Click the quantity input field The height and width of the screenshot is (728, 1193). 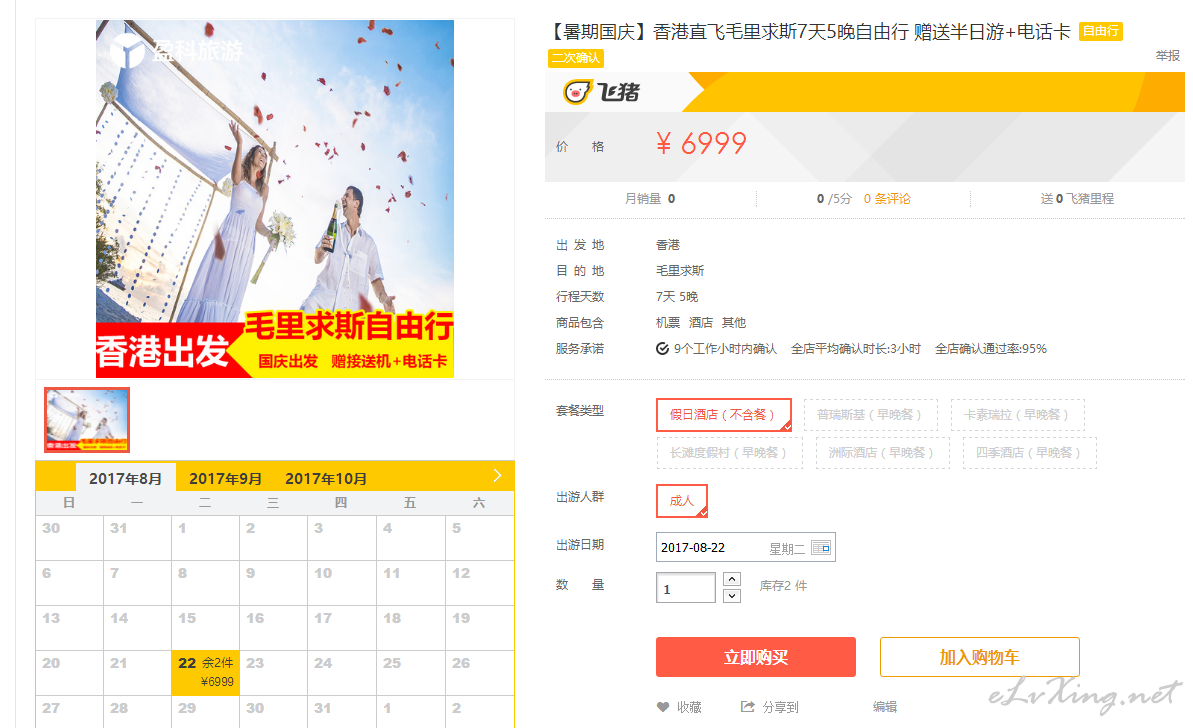point(686,588)
